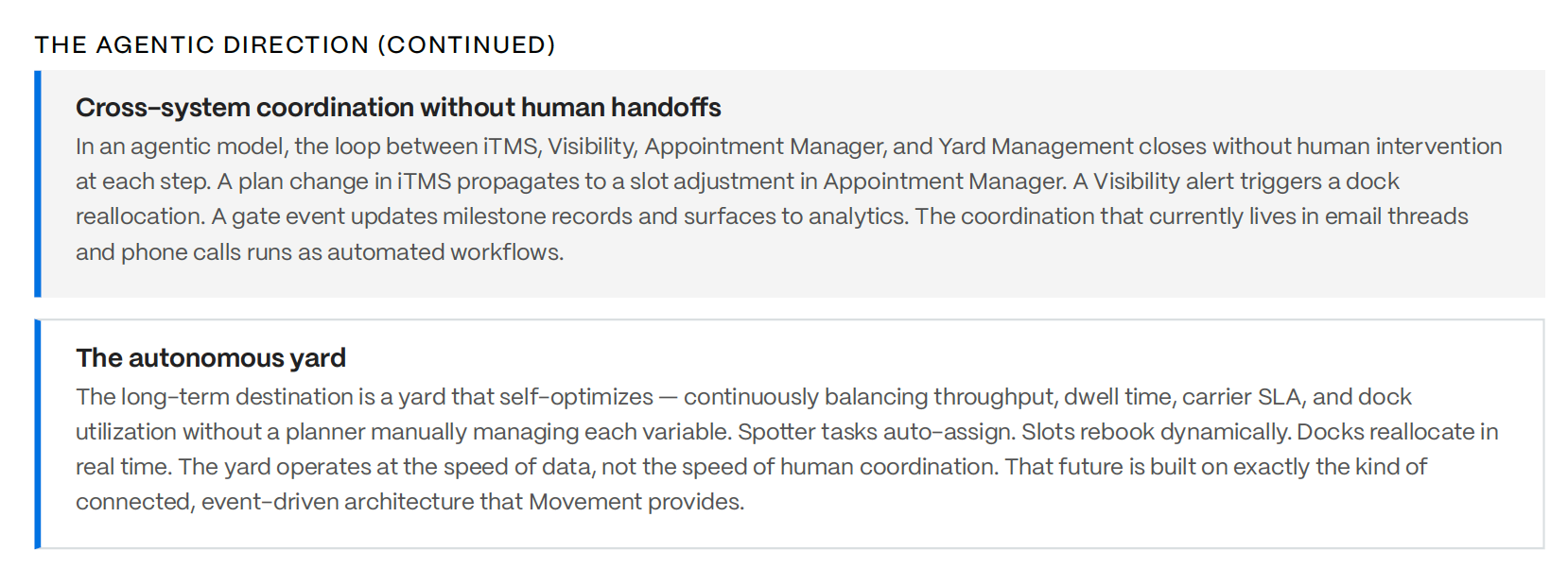Click the words 'Movement provides' at paragraph end

(x=635, y=502)
